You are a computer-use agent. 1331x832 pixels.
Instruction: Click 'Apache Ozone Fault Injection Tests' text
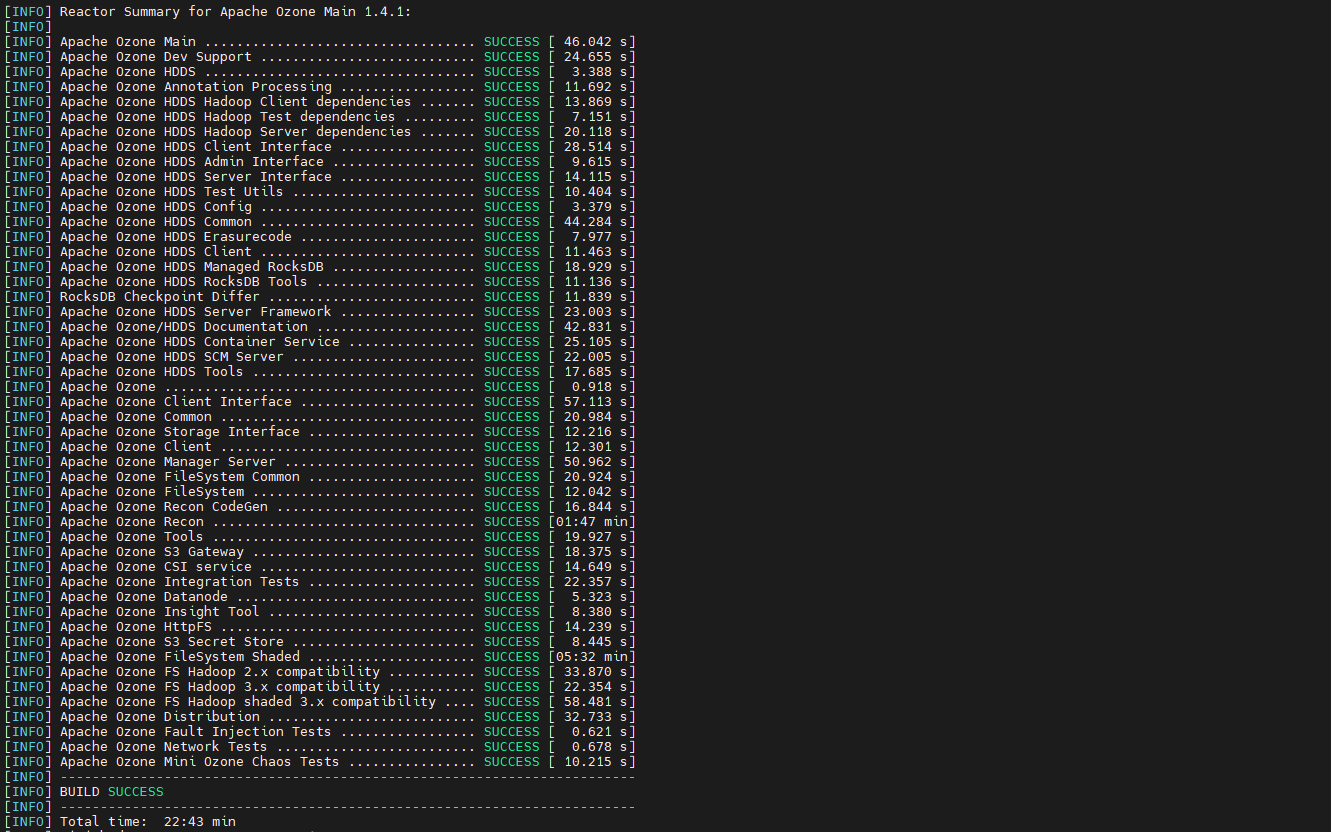(x=196, y=732)
